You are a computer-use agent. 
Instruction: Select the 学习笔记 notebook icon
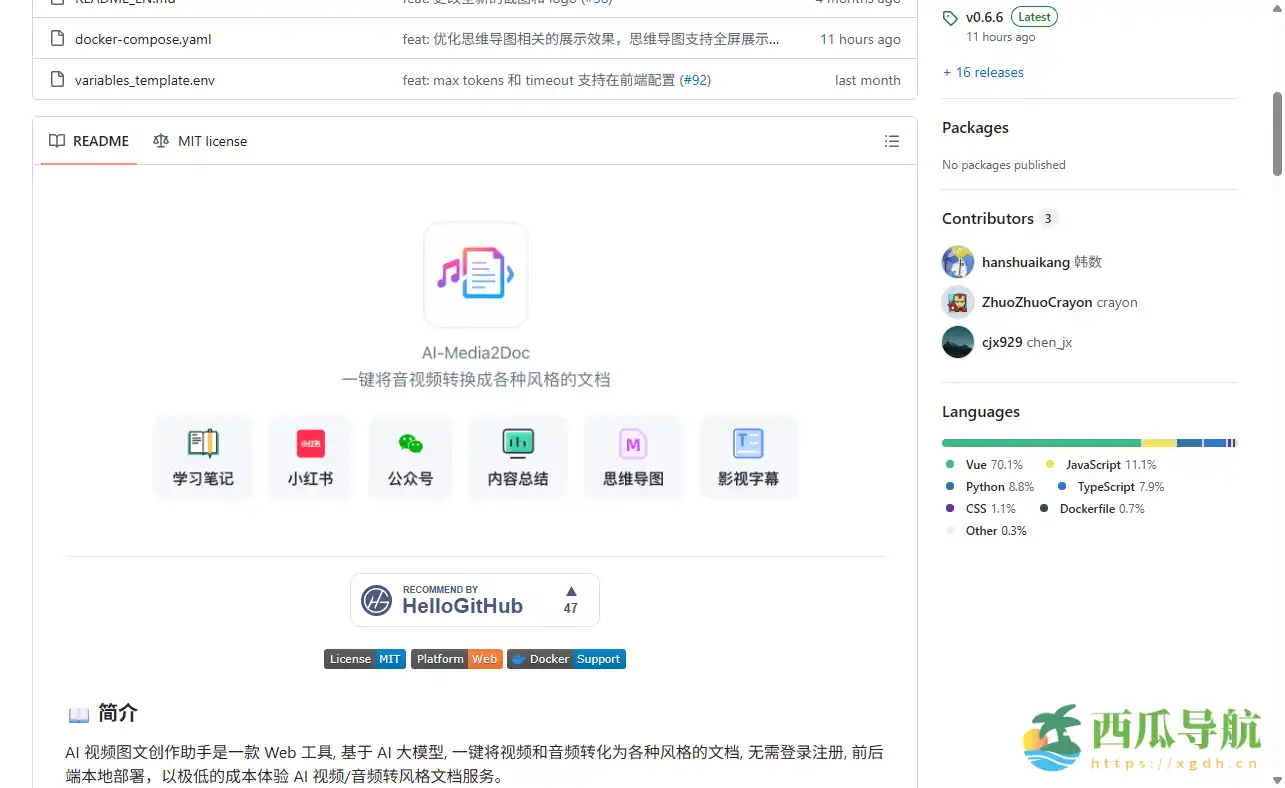pos(203,443)
